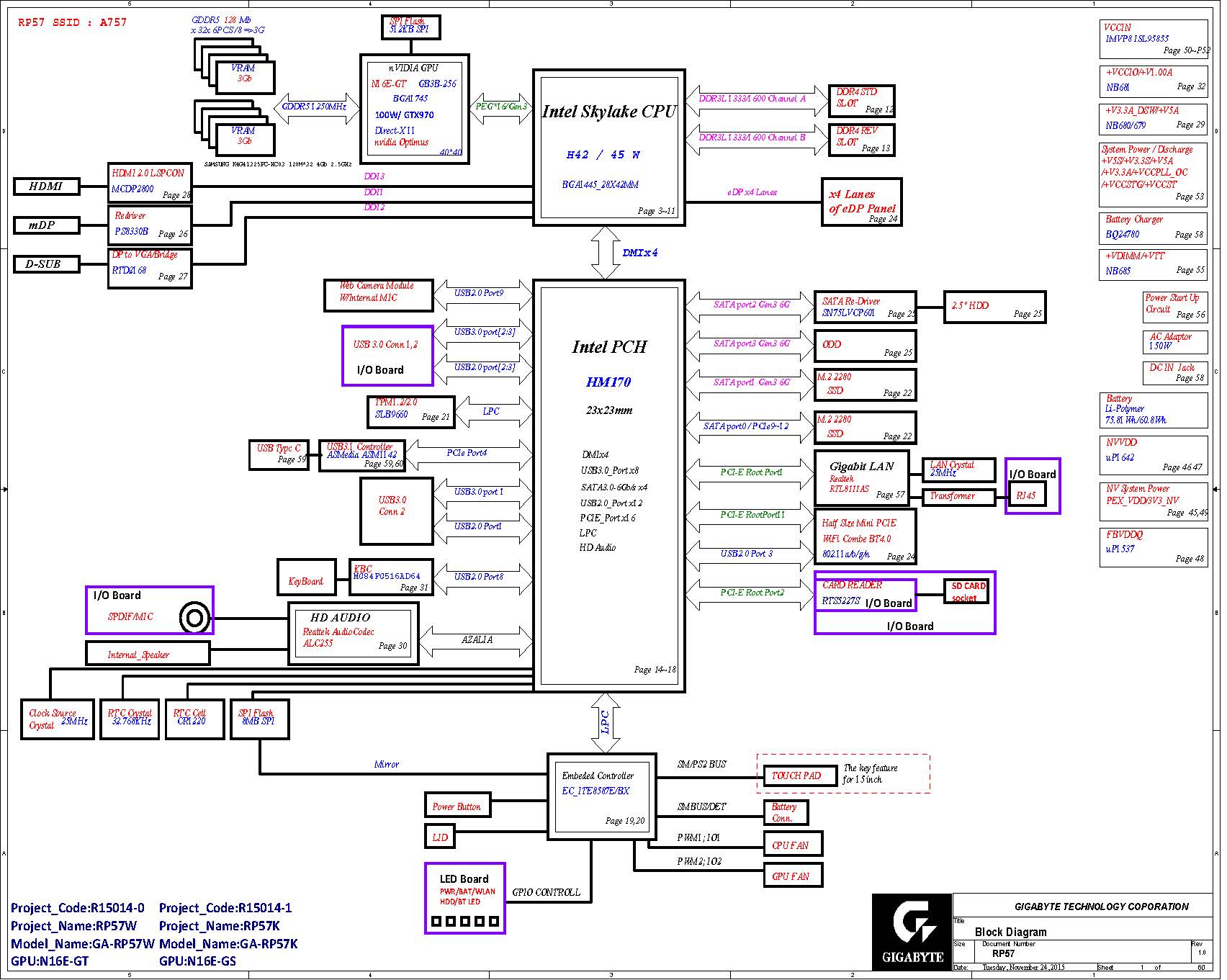Click the LED Board box
Viewport: 1227px width, 980px height.
click(x=465, y=899)
